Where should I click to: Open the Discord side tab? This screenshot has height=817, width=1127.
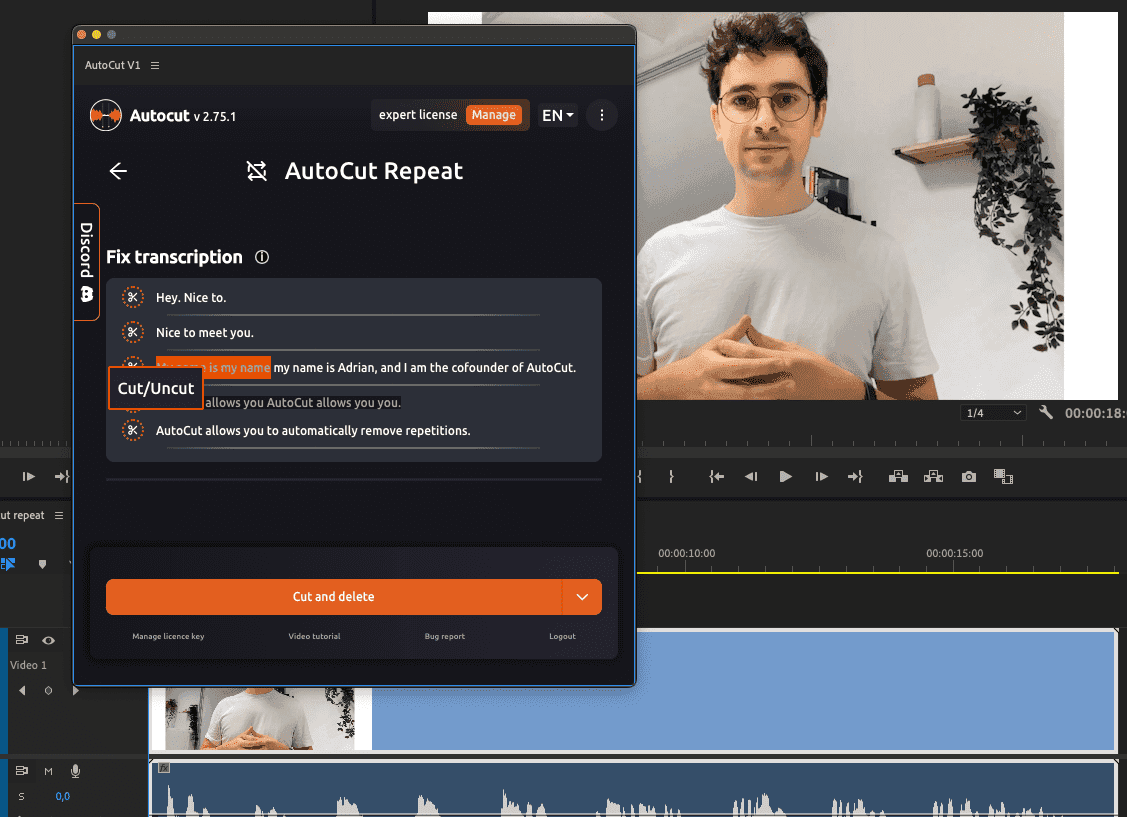coord(86,262)
